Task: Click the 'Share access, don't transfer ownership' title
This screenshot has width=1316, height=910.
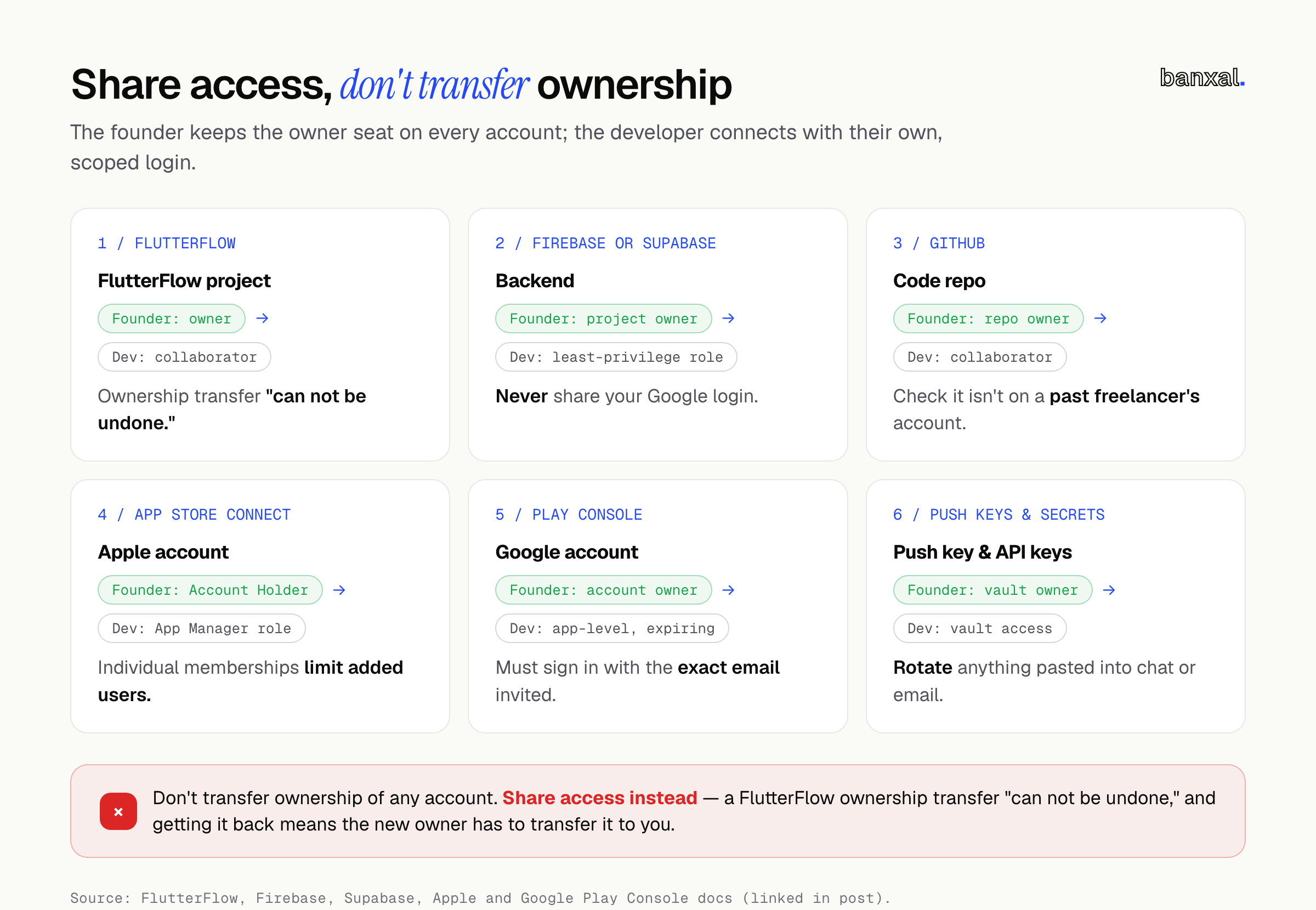Action: click(x=401, y=85)
